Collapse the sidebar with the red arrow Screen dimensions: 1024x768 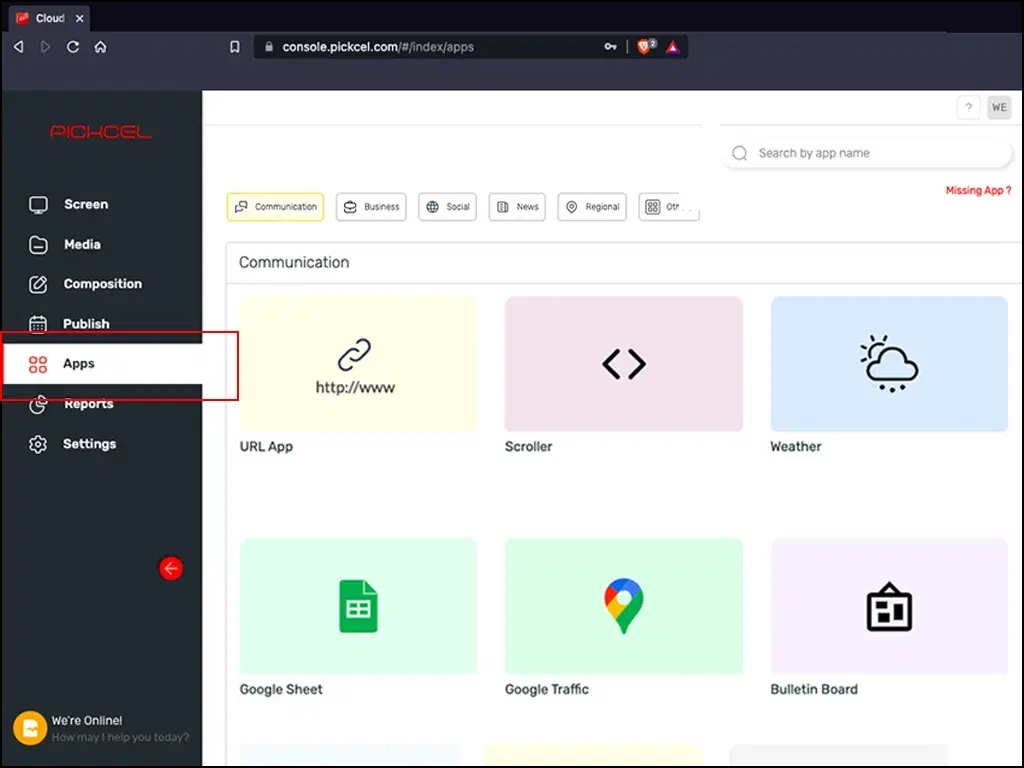171,568
